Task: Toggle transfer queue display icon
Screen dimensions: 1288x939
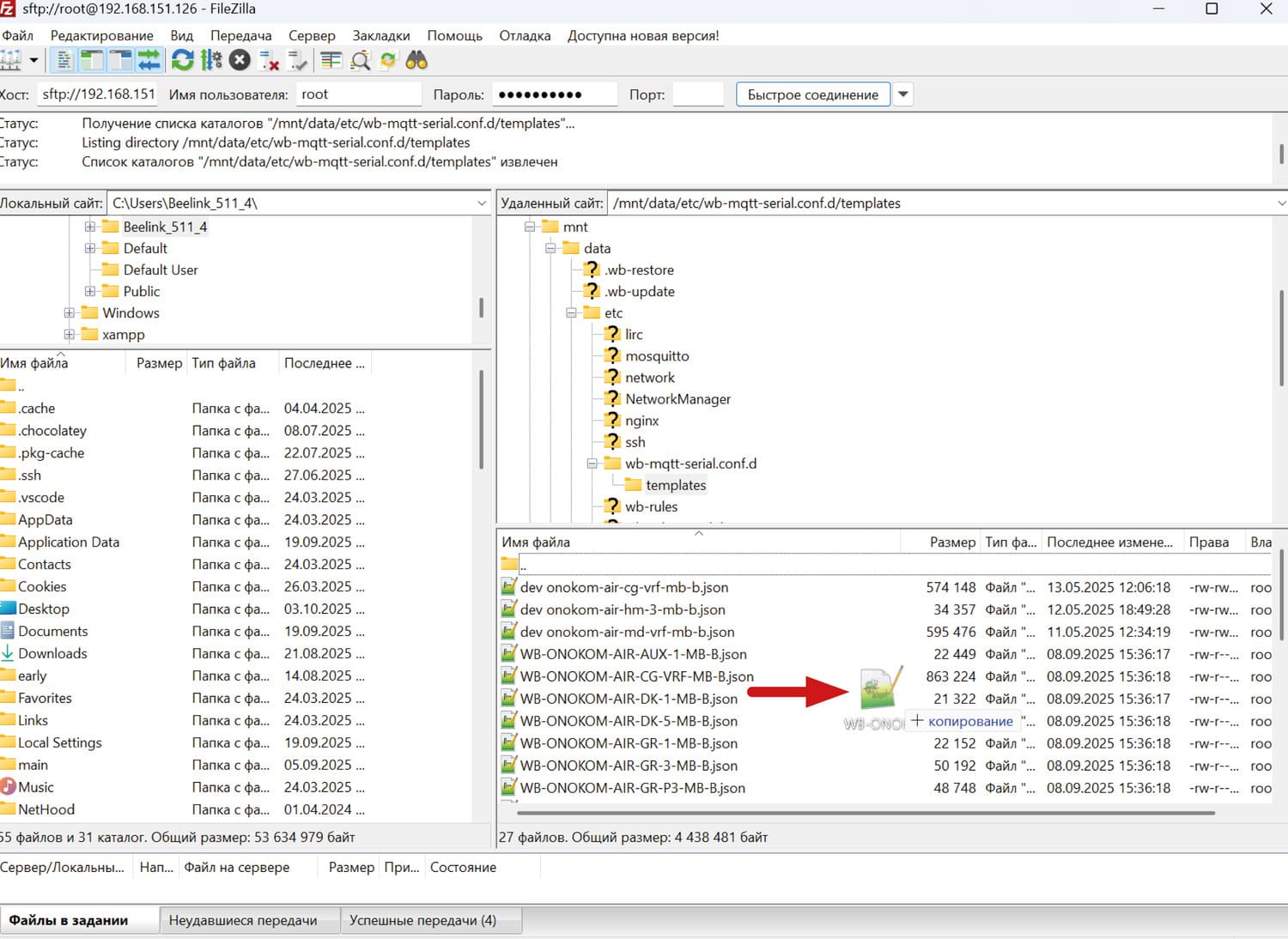Action: pyautogui.click(x=149, y=60)
